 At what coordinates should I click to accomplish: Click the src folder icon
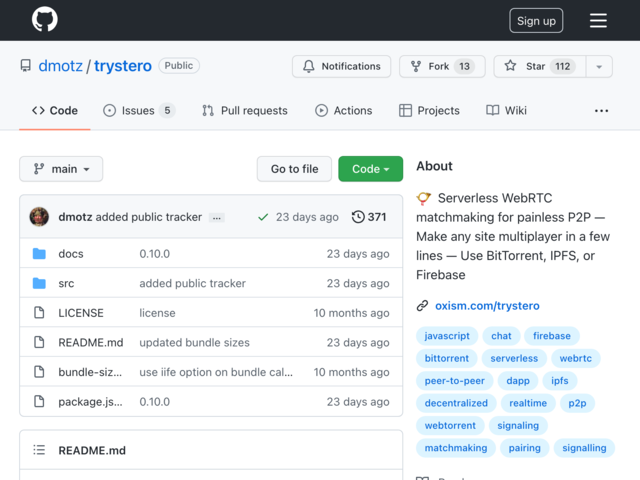pos(39,283)
